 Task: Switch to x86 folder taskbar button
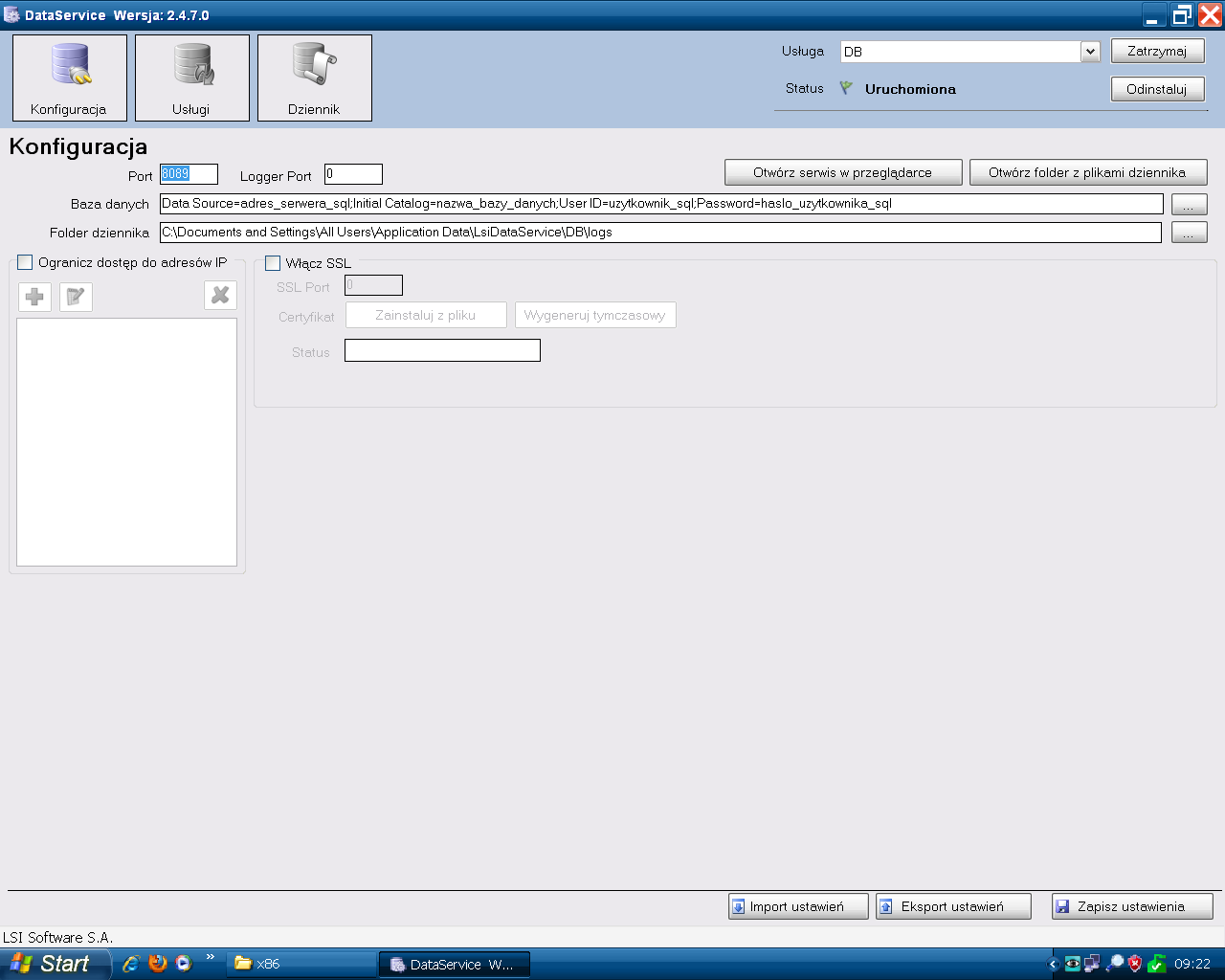click(301, 965)
